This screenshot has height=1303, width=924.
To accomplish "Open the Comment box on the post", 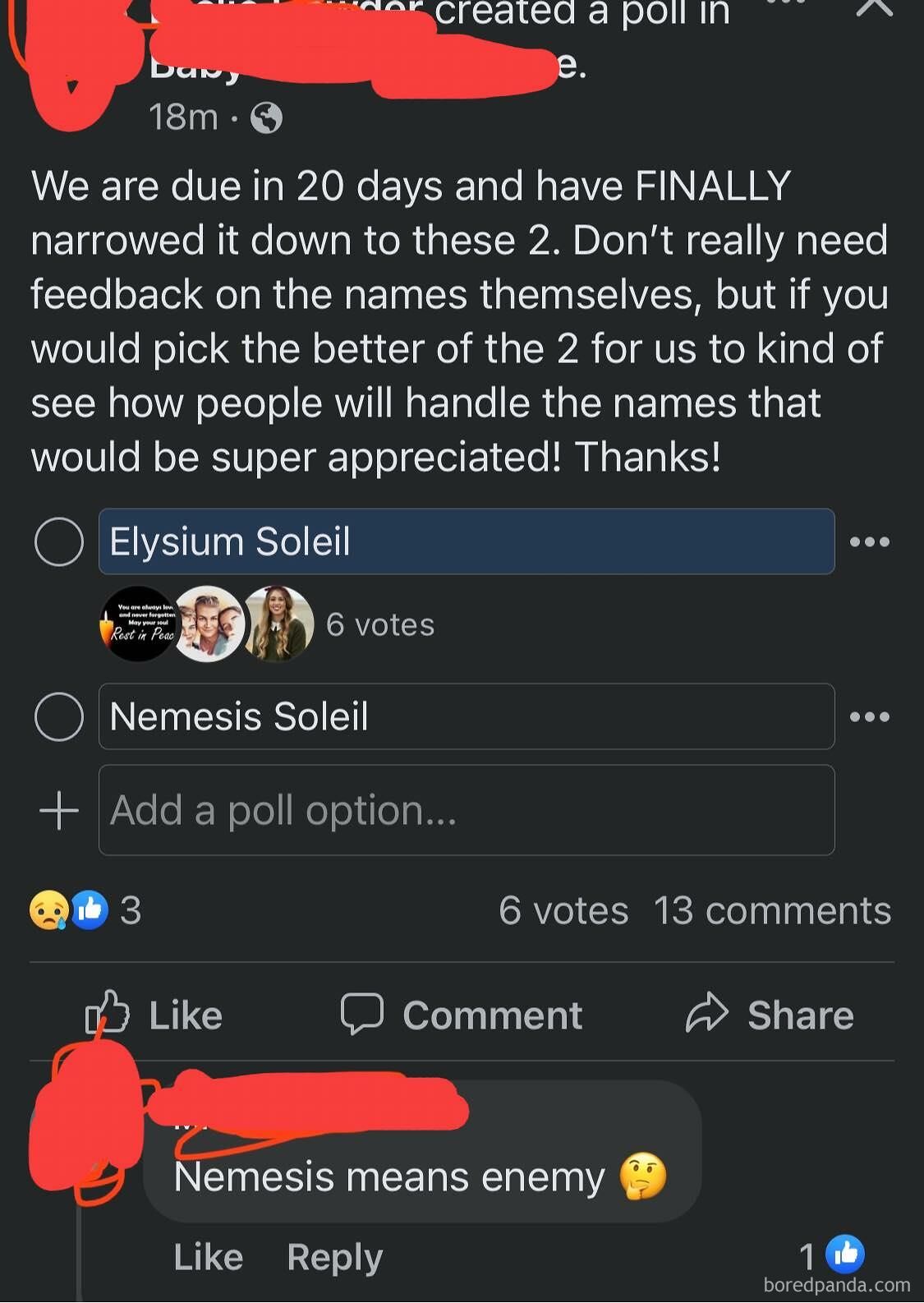I will click(x=462, y=1015).
